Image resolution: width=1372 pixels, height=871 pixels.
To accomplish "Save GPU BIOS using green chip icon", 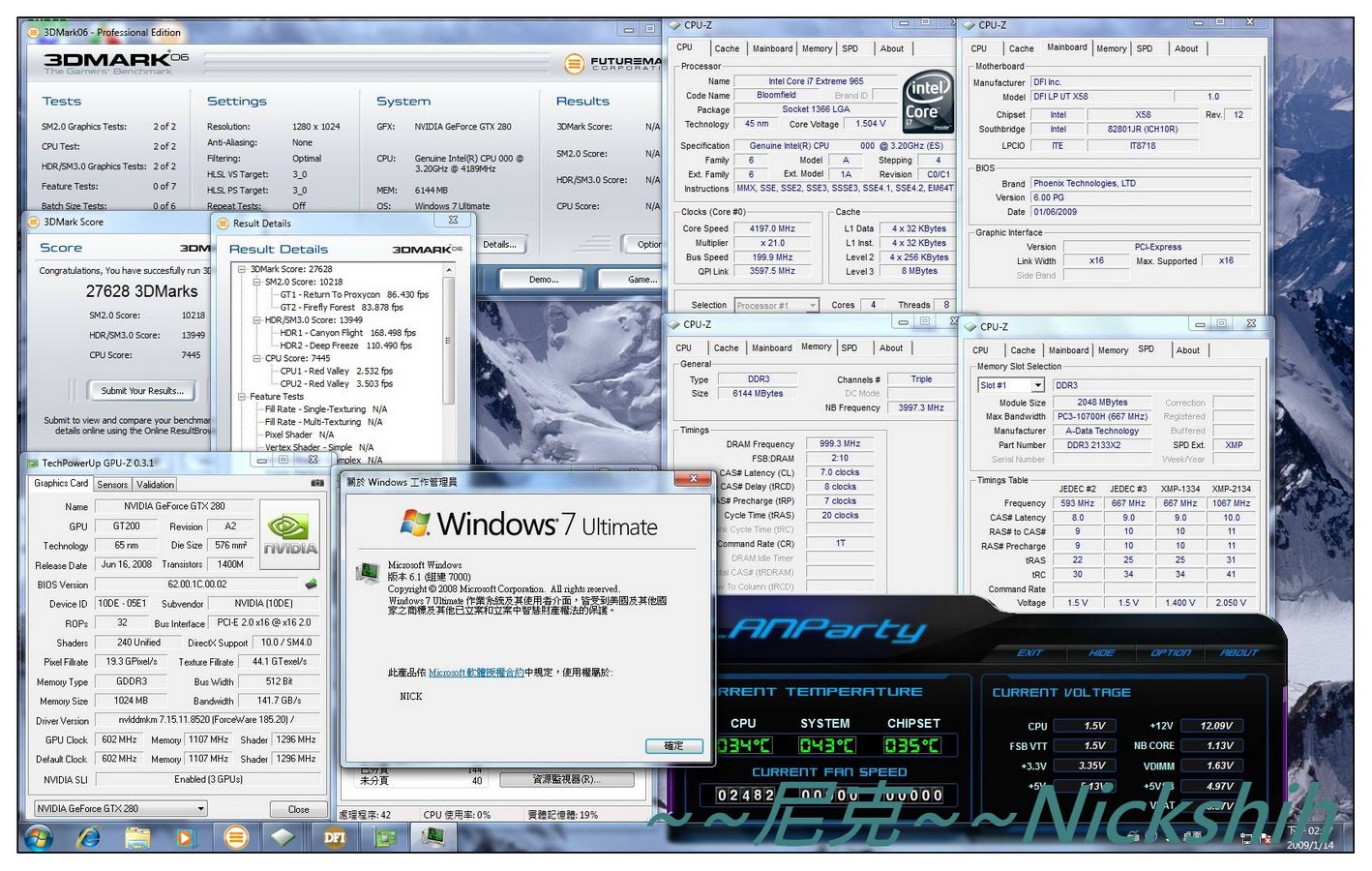I will pyautogui.click(x=311, y=584).
